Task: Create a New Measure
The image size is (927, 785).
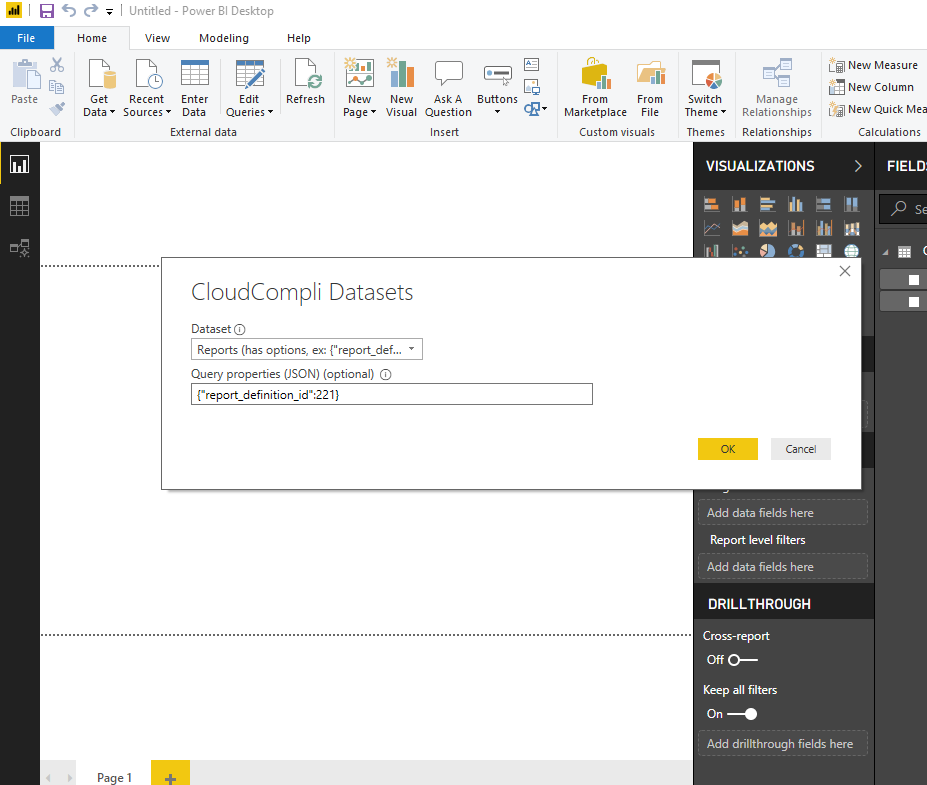Action: [x=873, y=65]
